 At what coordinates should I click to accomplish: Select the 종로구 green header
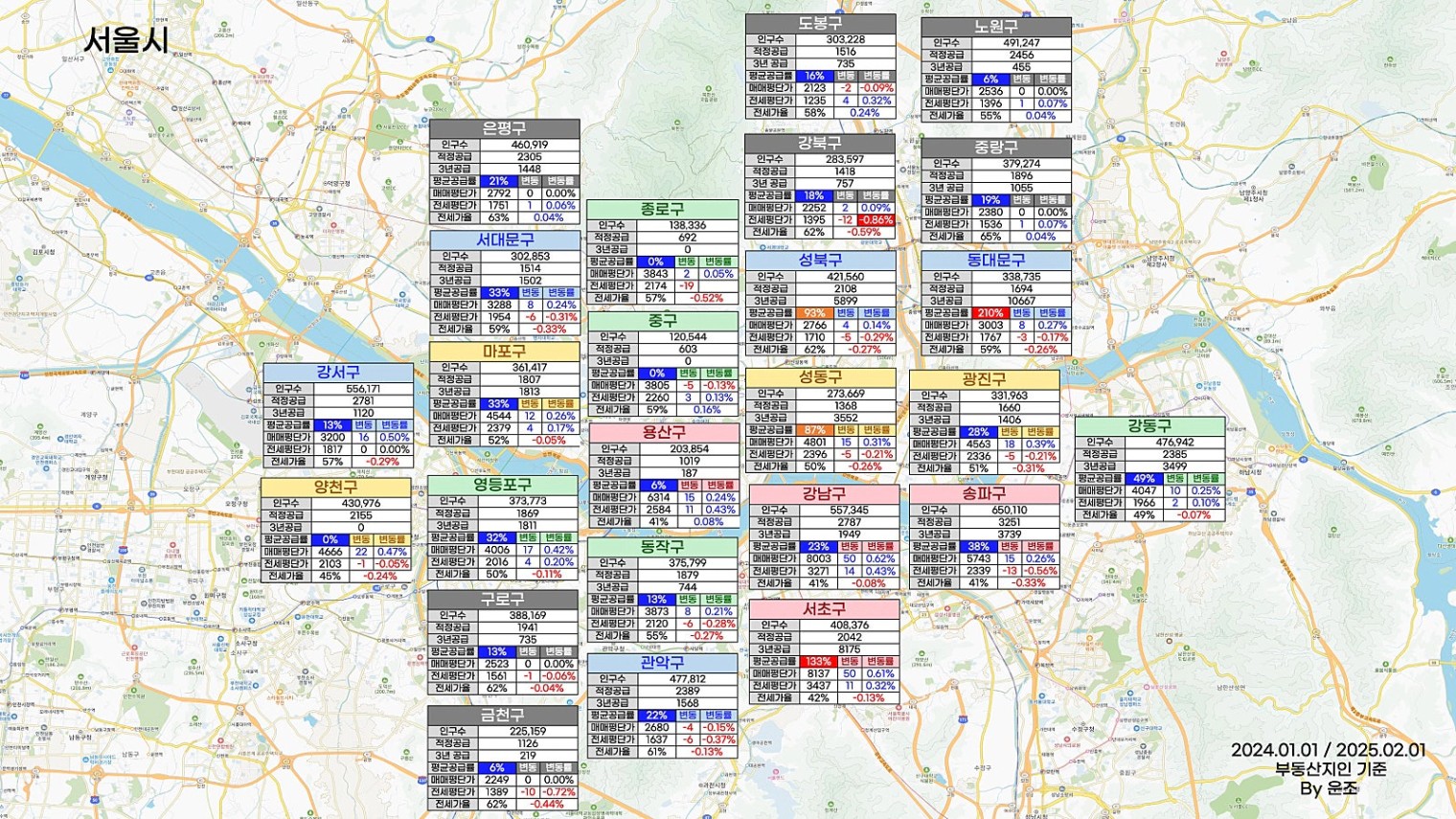662,210
